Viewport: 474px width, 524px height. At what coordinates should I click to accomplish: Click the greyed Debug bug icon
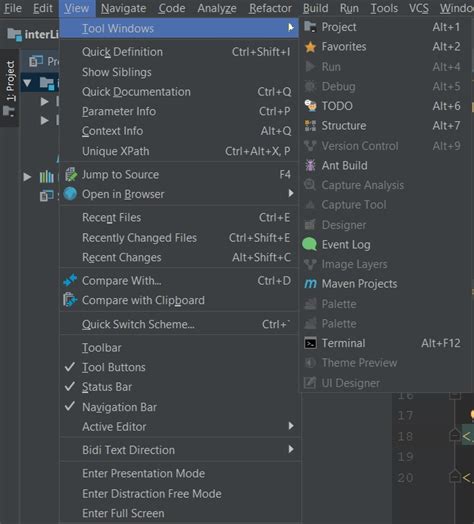coord(310,86)
